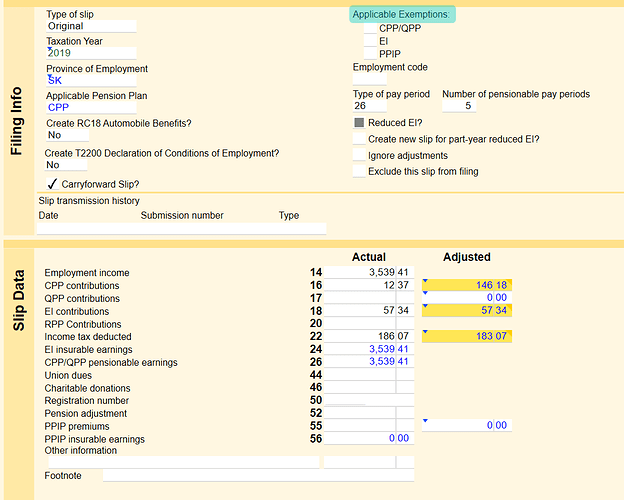Select adjusted Income tax deducted 183.07 field
The width and height of the screenshot is (624, 500).
click(x=467, y=336)
